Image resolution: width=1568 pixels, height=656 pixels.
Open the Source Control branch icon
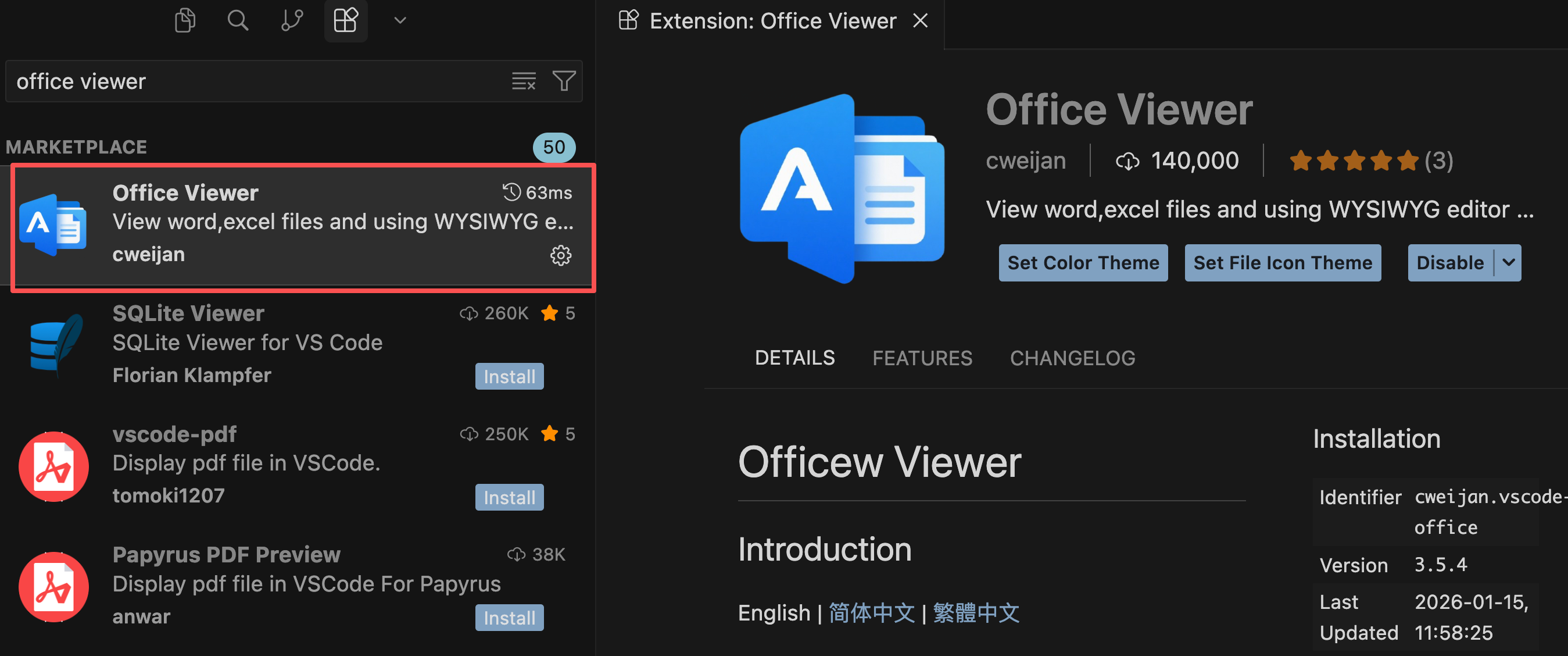292,21
